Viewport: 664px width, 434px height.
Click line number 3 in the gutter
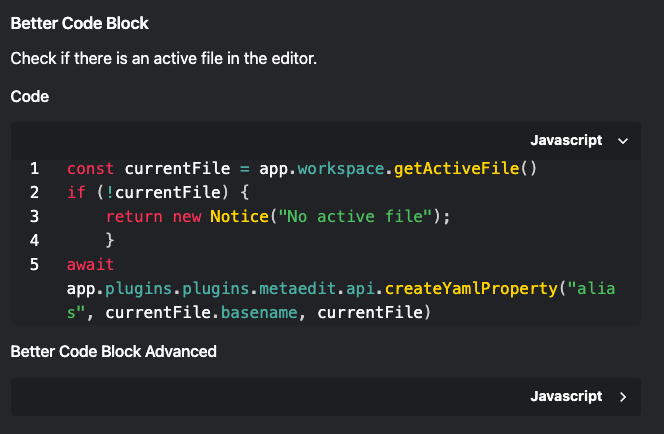click(35, 216)
